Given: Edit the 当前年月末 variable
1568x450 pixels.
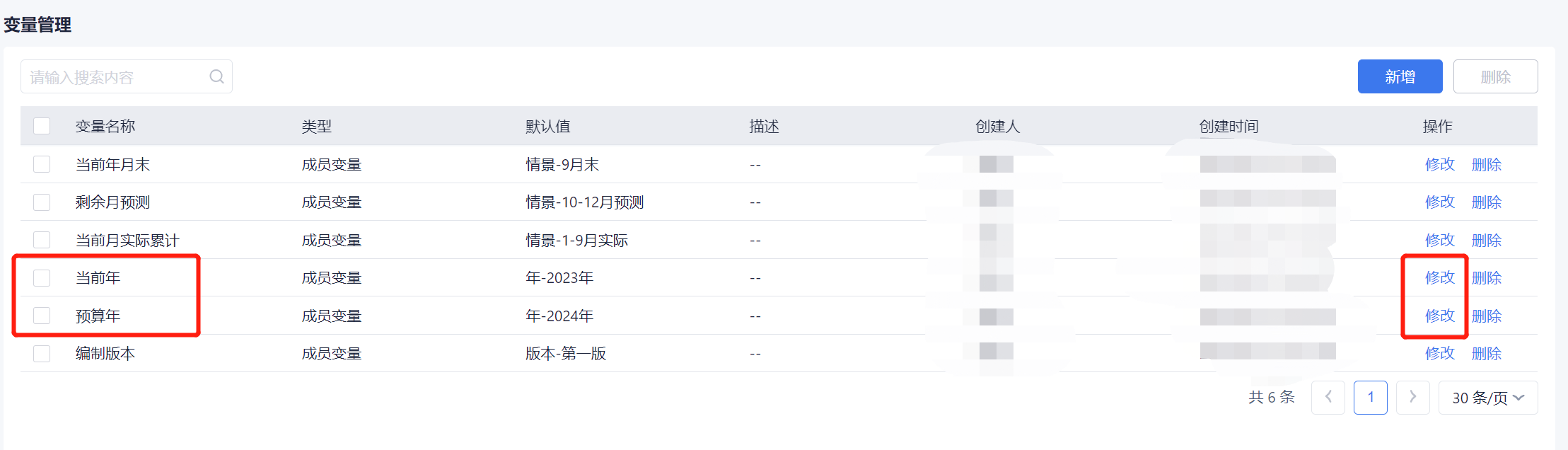Looking at the screenshot, I should tap(1439, 164).
